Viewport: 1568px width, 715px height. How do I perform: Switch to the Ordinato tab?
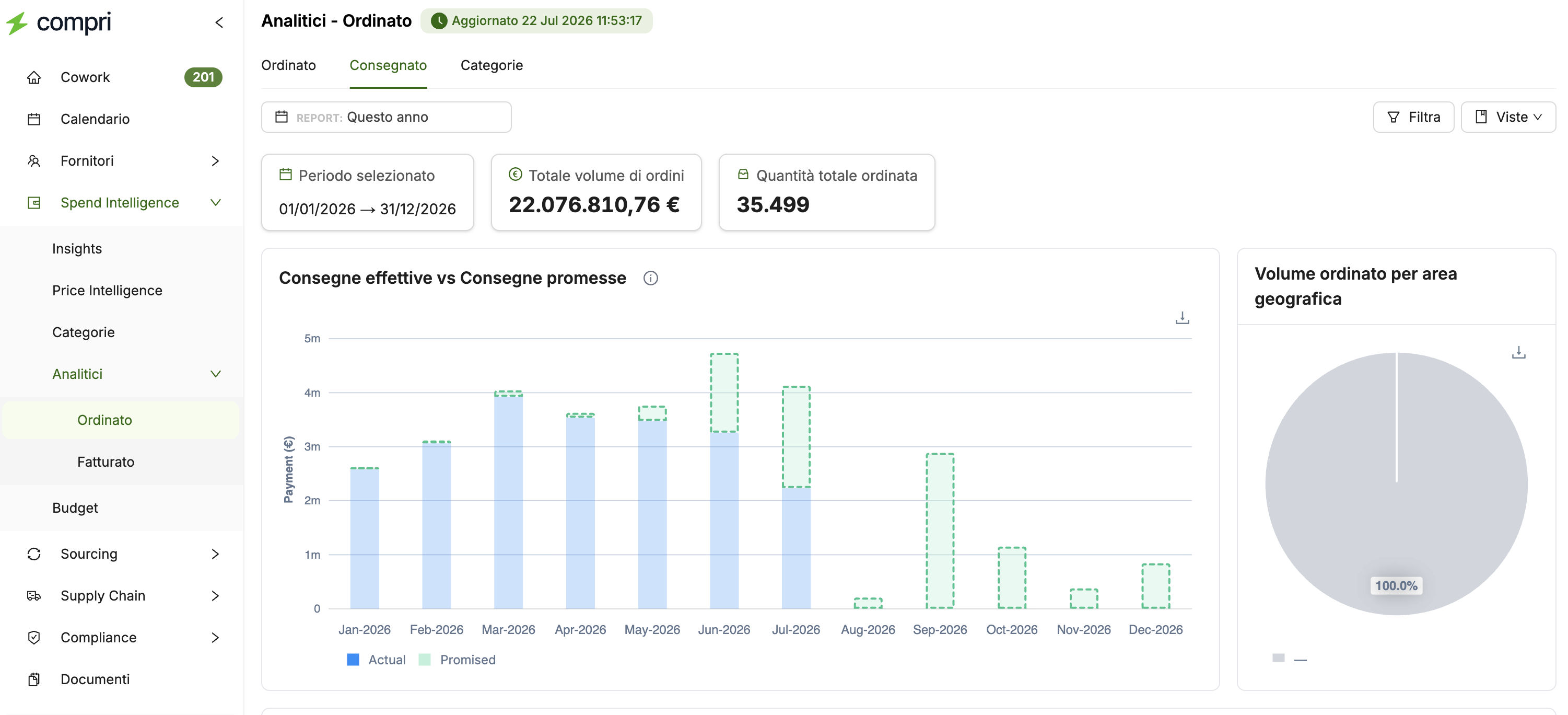tap(288, 65)
